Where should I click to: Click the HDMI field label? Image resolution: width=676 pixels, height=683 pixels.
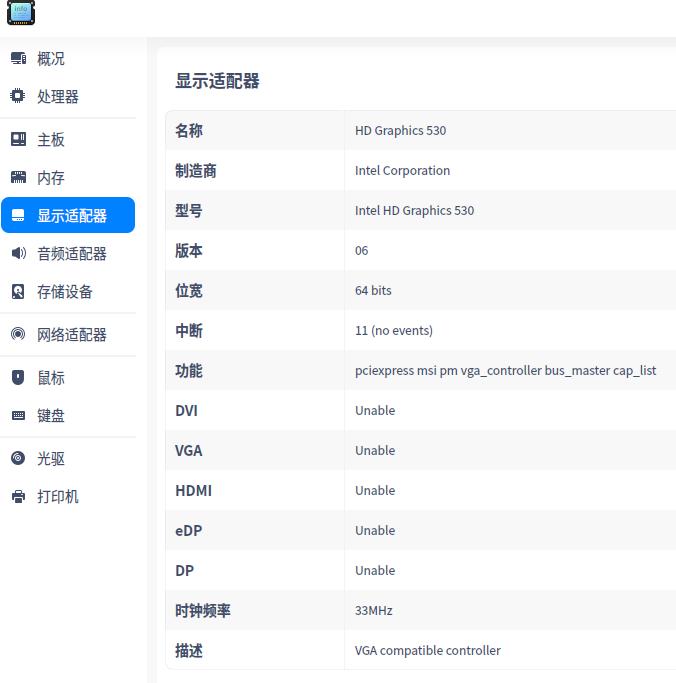coord(193,491)
